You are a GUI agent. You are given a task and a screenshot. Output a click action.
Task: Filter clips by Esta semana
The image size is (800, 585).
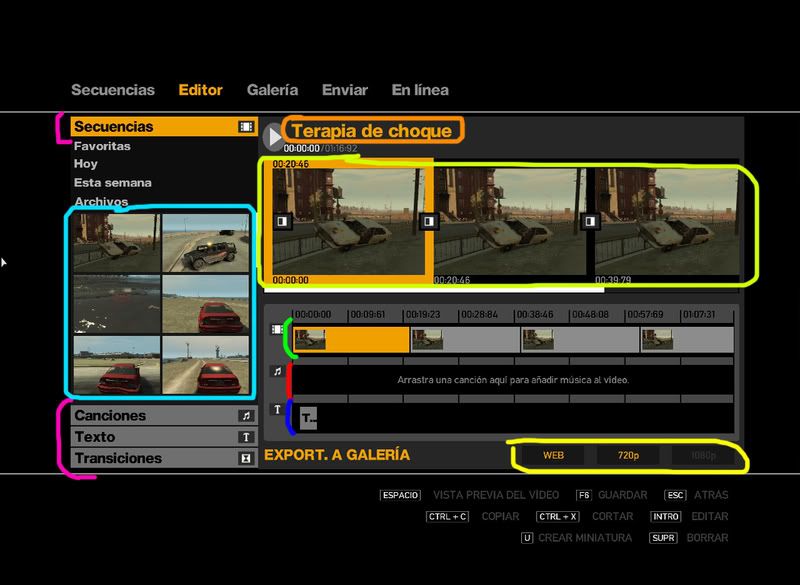[x=113, y=183]
